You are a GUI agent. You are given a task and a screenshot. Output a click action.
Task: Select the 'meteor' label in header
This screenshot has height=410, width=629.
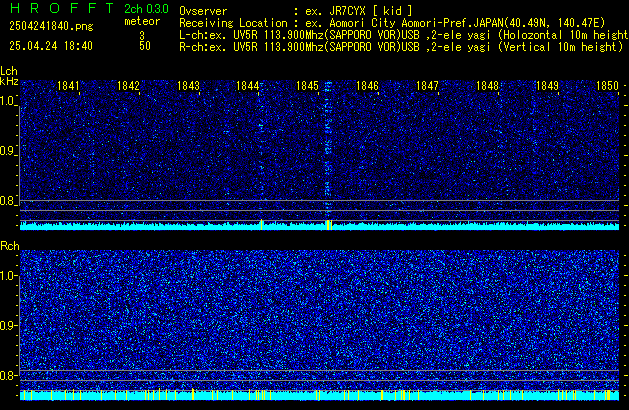pos(142,21)
